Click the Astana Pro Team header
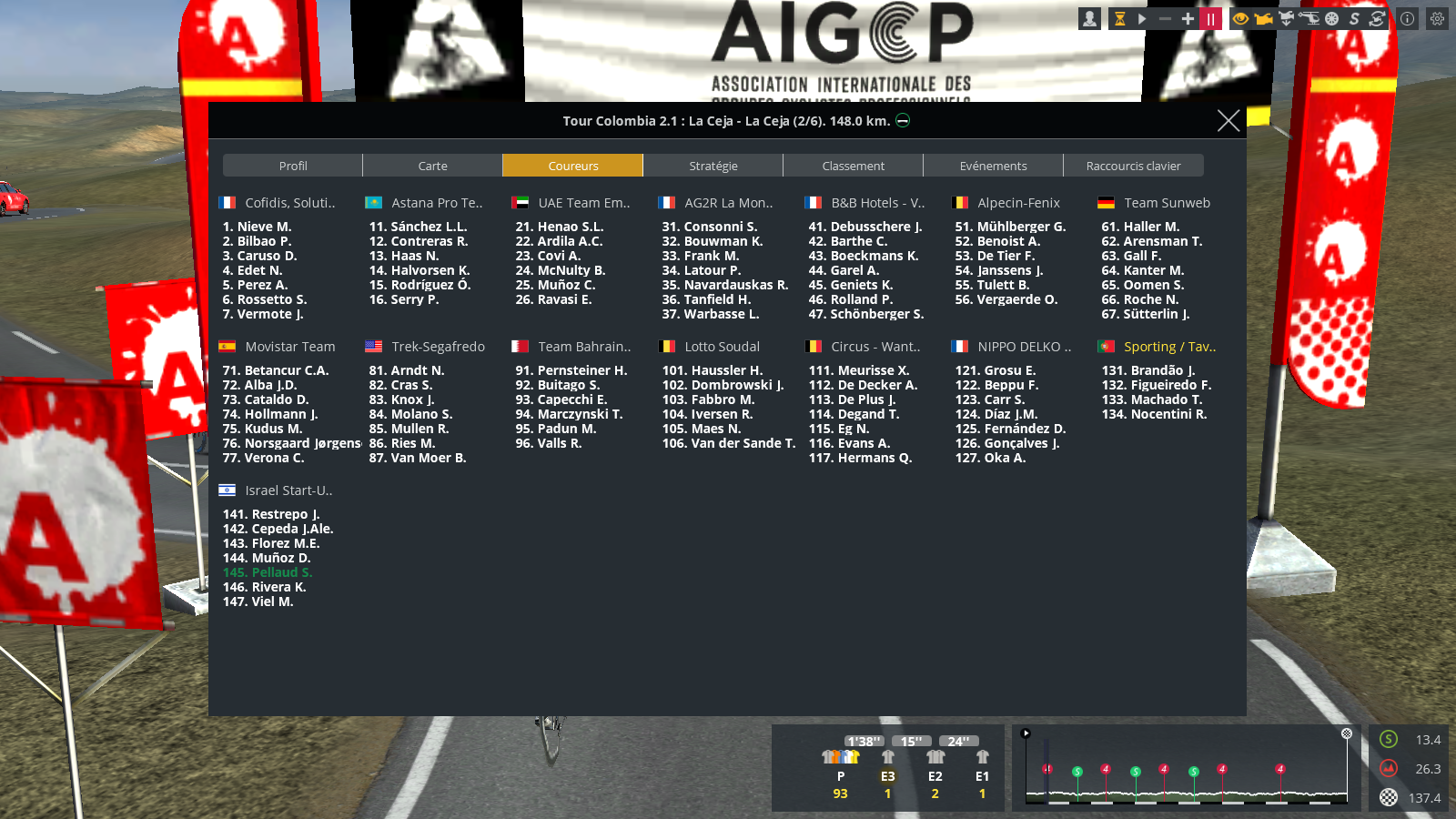The height and width of the screenshot is (819, 1456). point(437,203)
